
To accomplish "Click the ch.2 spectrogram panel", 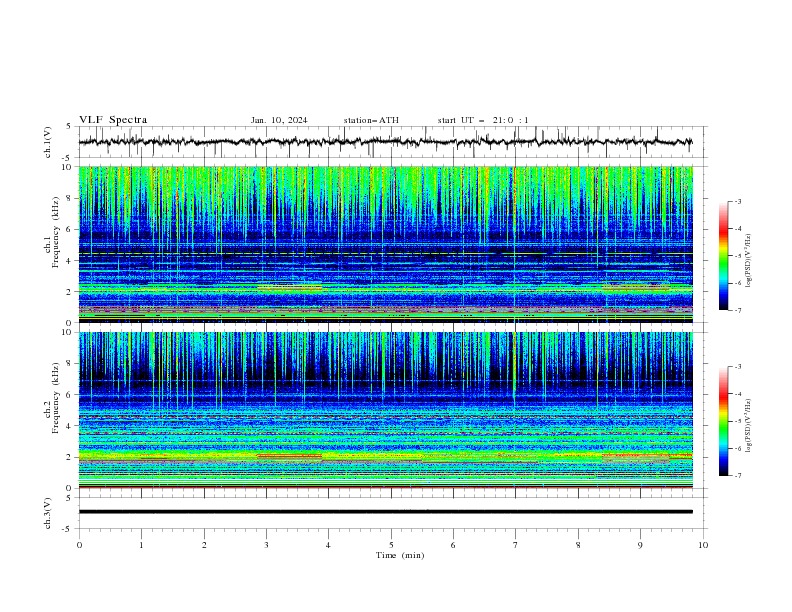I will (x=386, y=410).
